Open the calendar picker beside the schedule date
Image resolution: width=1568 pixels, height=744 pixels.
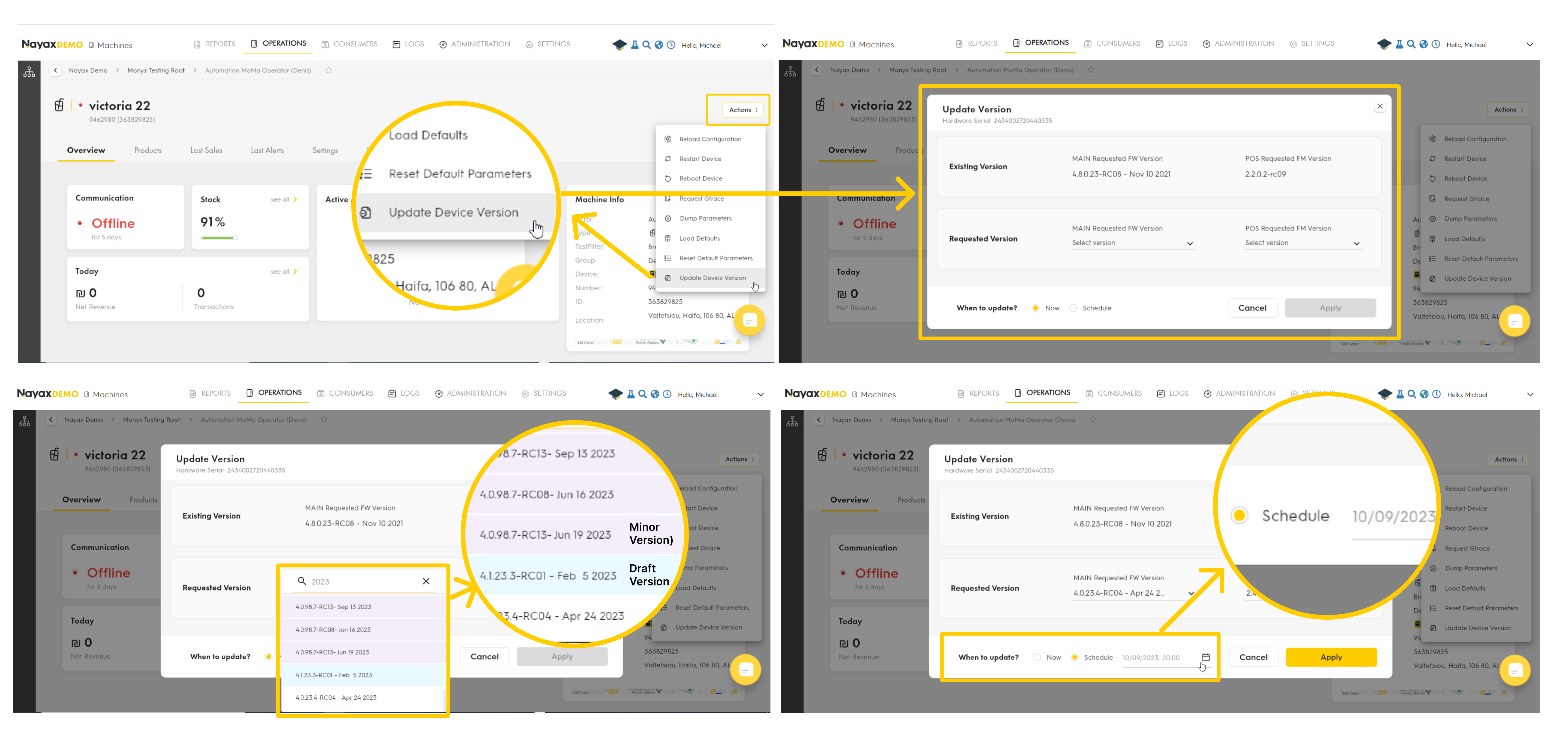(x=1205, y=657)
